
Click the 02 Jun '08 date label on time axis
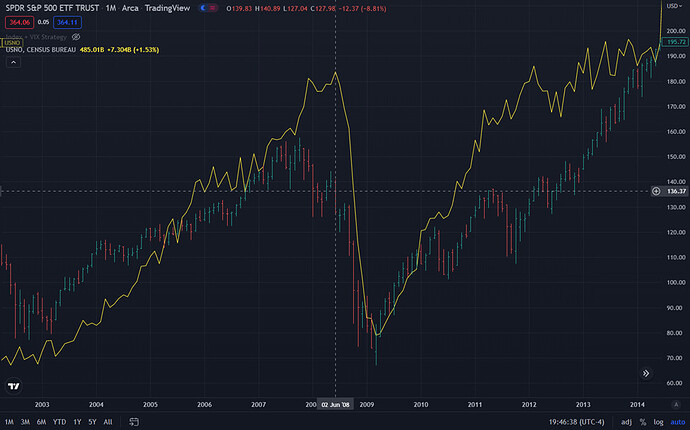[335, 404]
